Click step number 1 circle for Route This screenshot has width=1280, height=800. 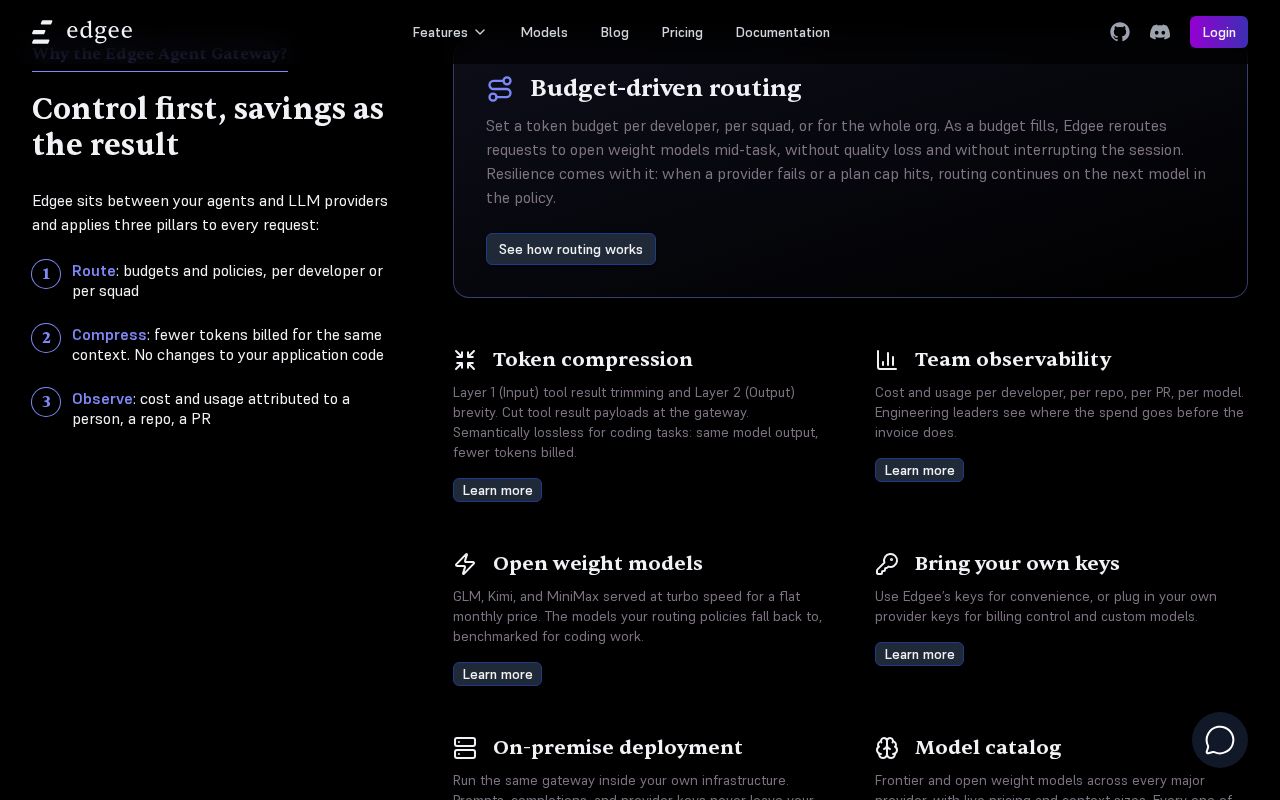point(46,274)
